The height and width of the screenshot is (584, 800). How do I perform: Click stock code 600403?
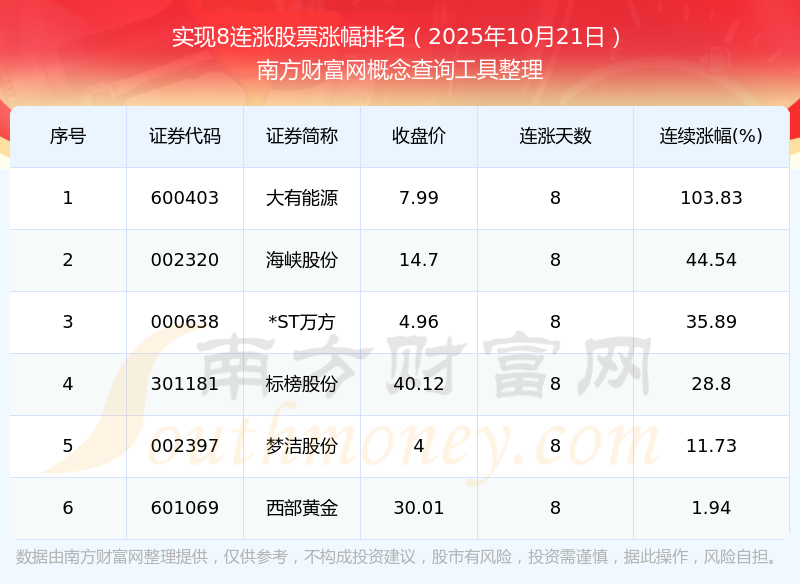pos(185,198)
